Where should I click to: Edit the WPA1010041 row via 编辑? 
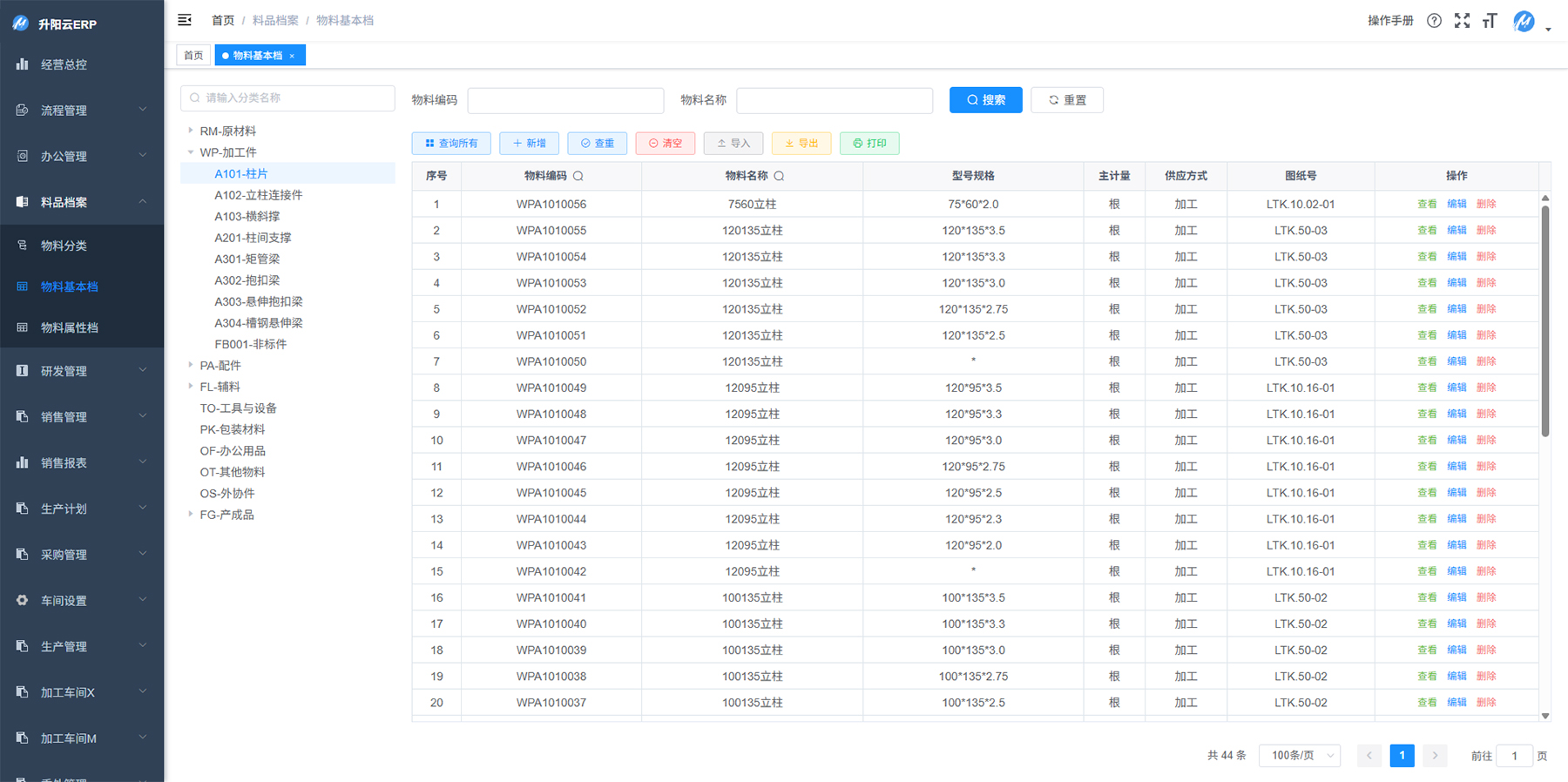coord(1456,597)
